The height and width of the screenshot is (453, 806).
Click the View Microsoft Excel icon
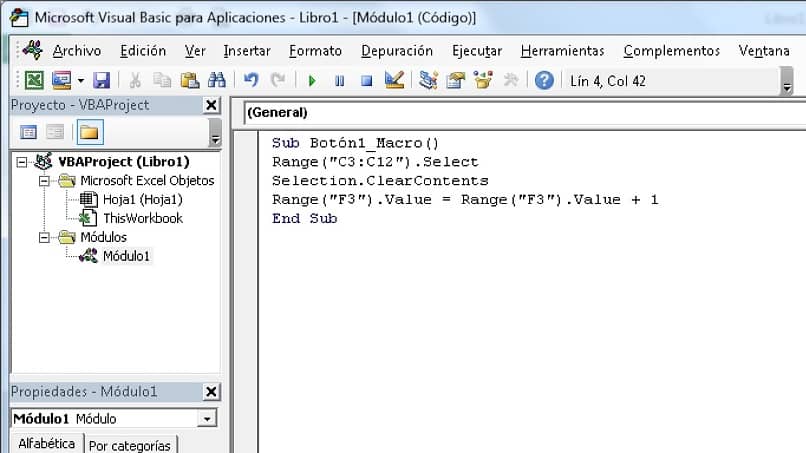34,80
